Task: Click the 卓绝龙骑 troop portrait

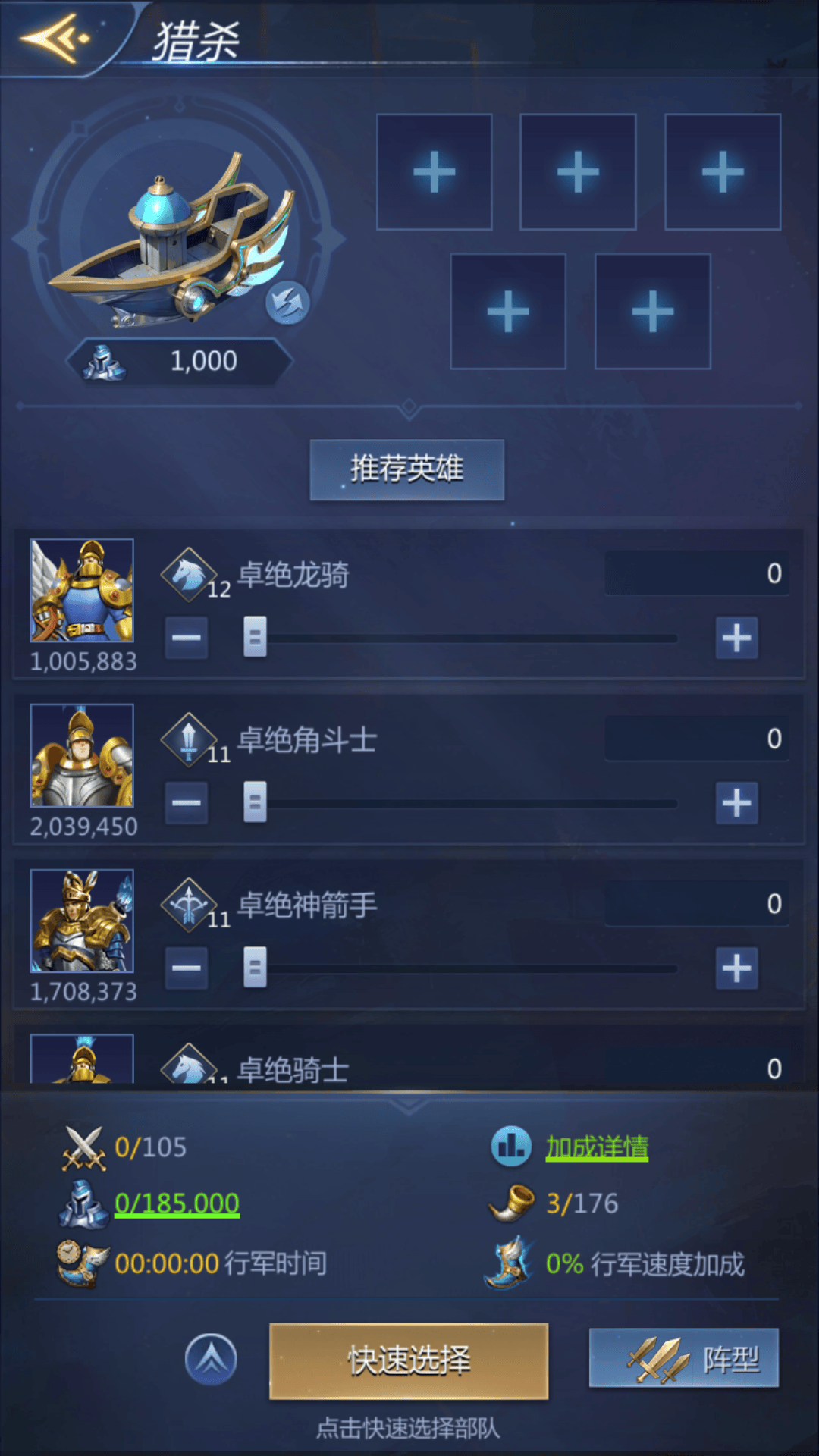Action: click(x=82, y=590)
